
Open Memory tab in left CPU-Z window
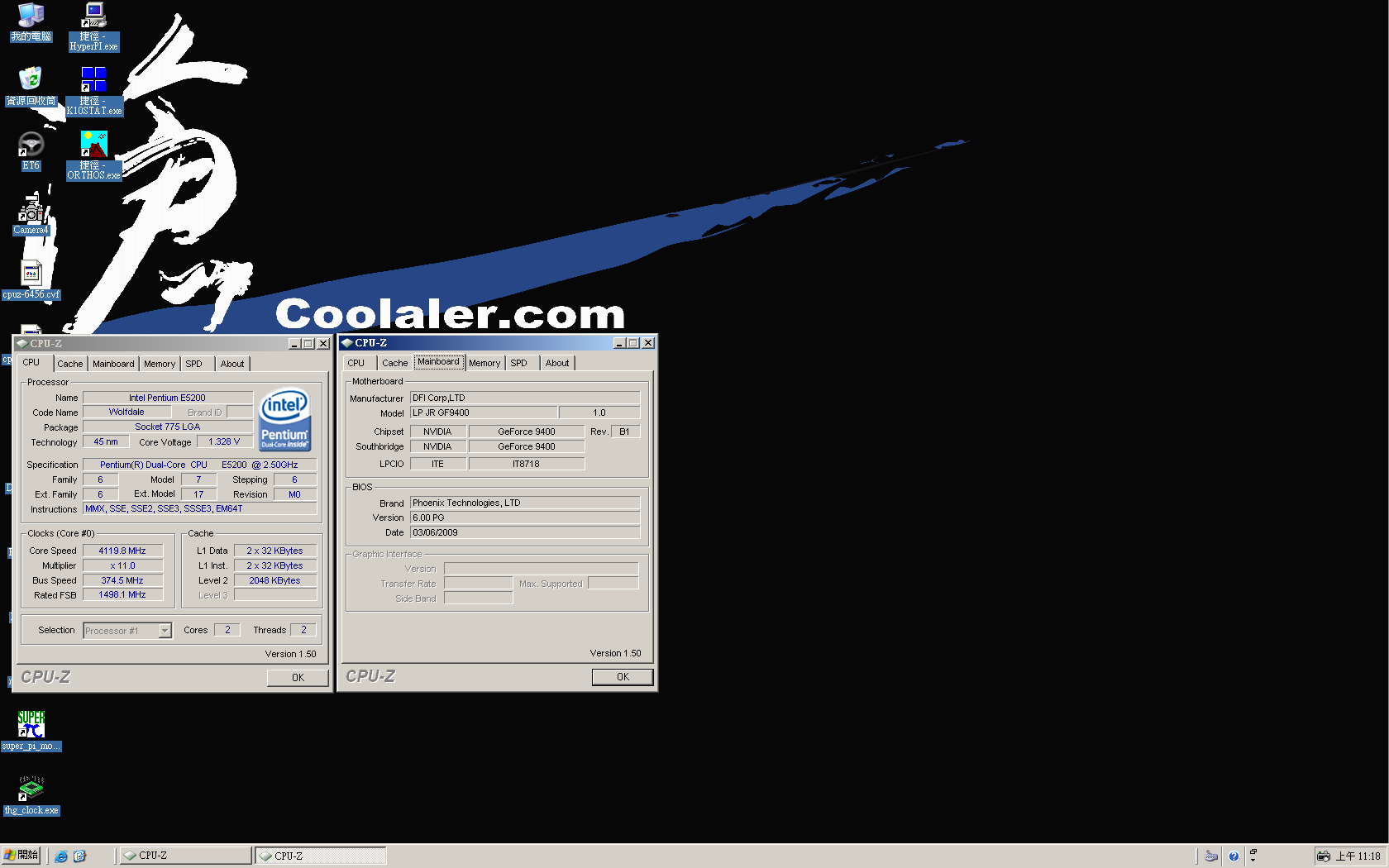[160, 364]
